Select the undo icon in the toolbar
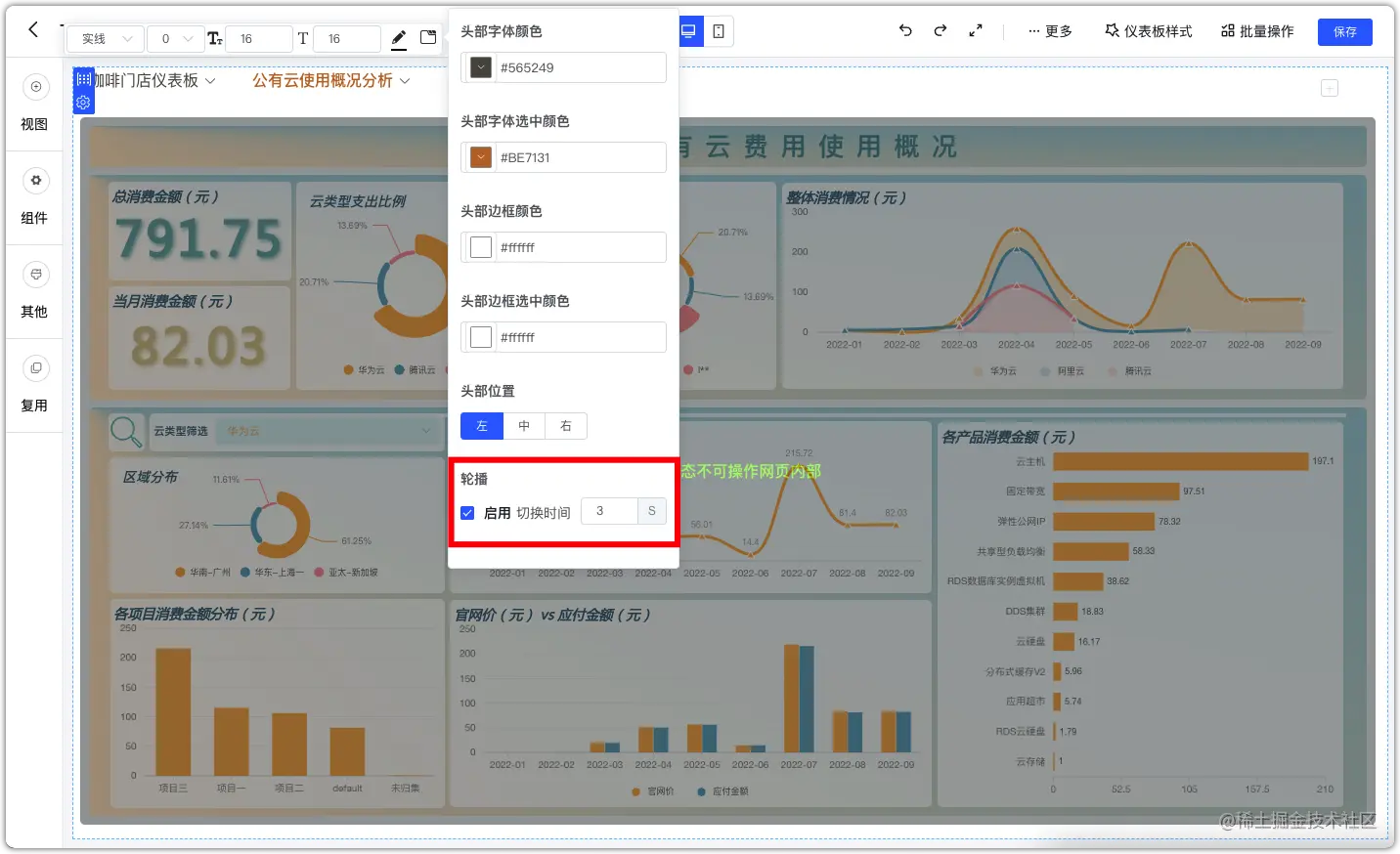The width and height of the screenshot is (1400, 854). pos(904,30)
